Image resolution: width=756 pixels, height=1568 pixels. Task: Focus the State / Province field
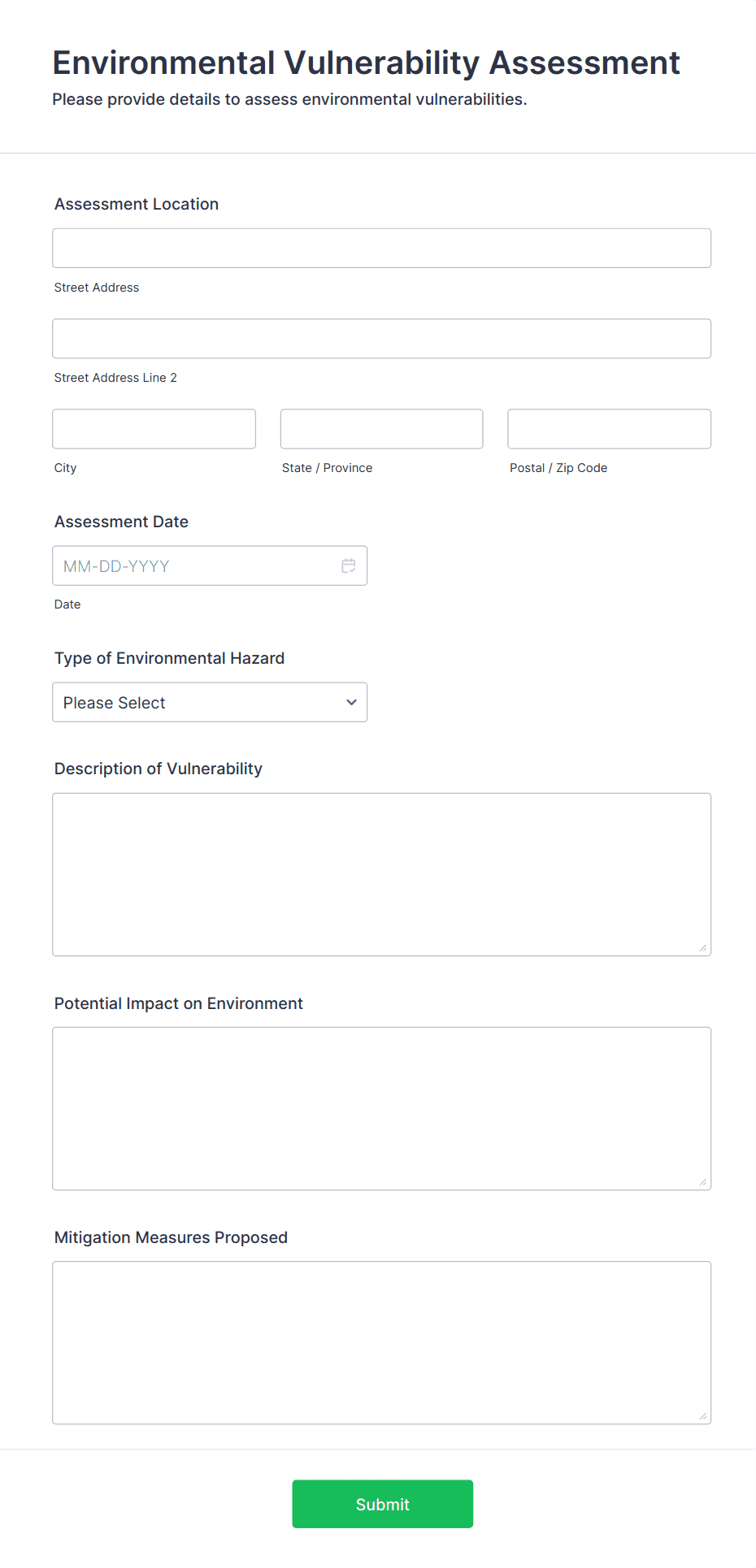(x=381, y=429)
